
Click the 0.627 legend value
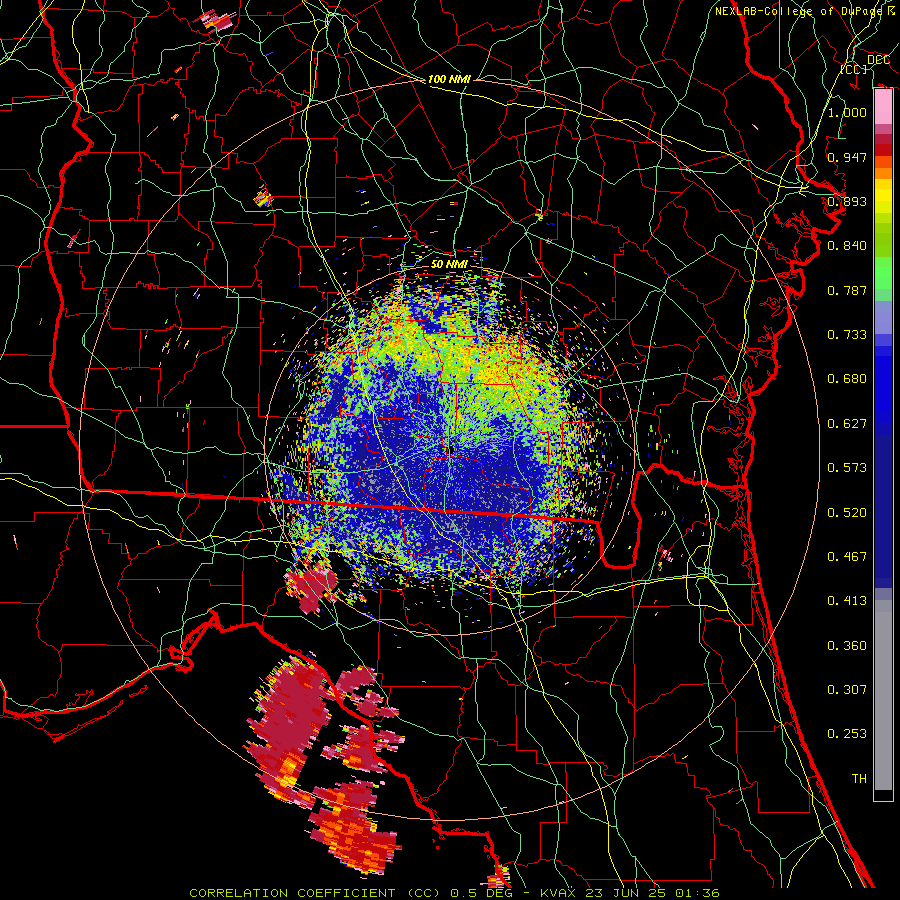847,424
